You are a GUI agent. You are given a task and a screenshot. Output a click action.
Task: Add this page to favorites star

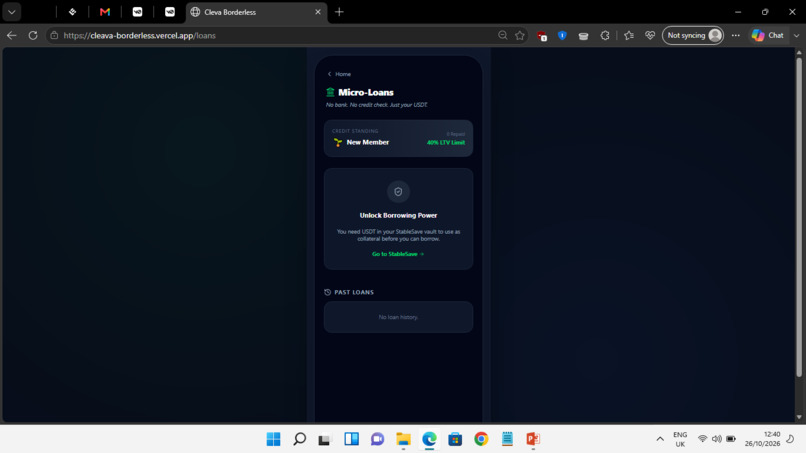(520, 35)
